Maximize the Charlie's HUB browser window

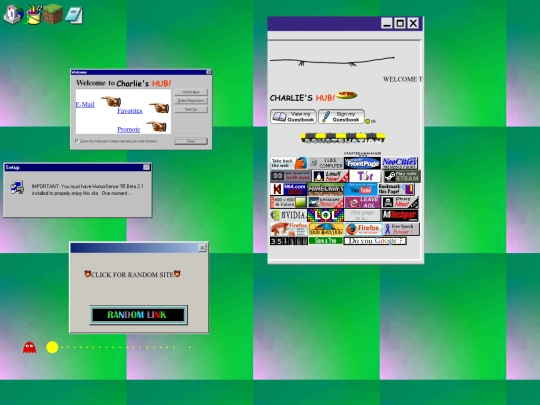(x=400, y=23)
